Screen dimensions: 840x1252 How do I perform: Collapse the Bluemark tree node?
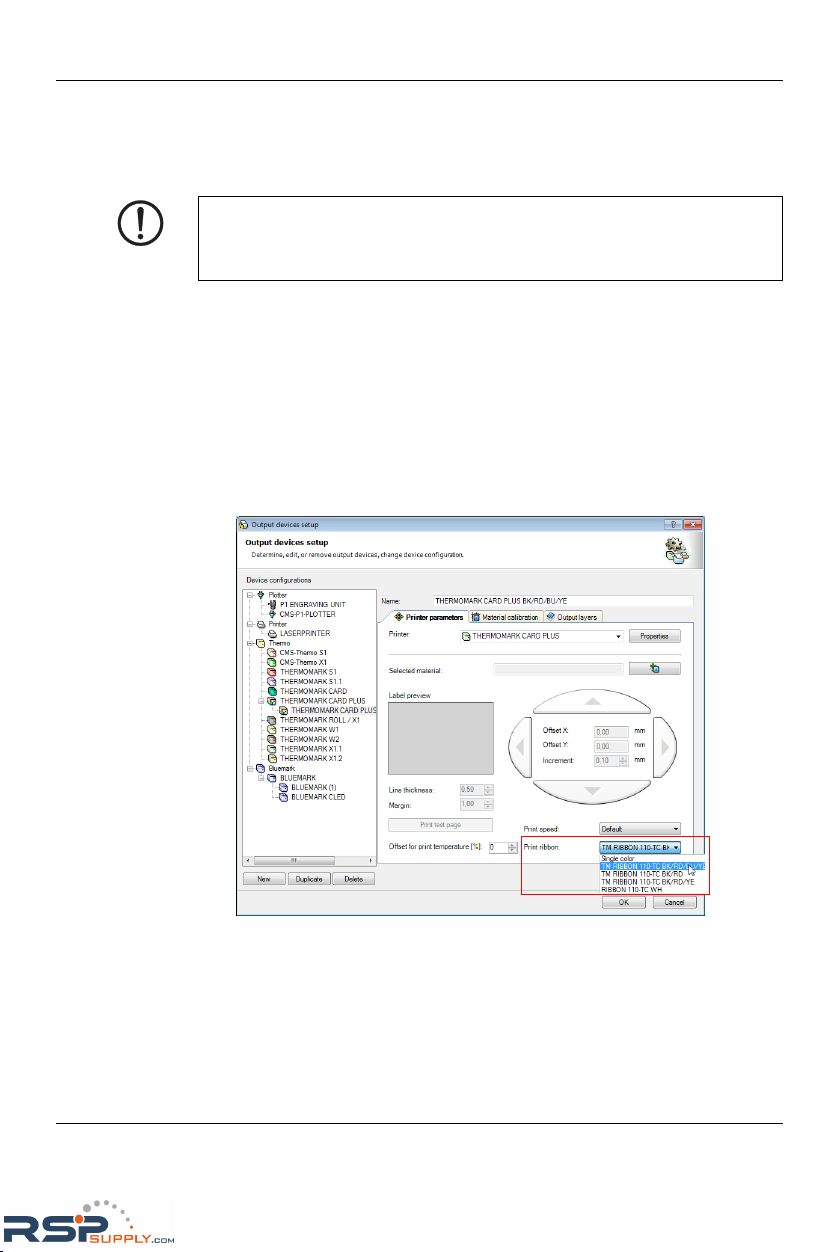[x=249, y=767]
